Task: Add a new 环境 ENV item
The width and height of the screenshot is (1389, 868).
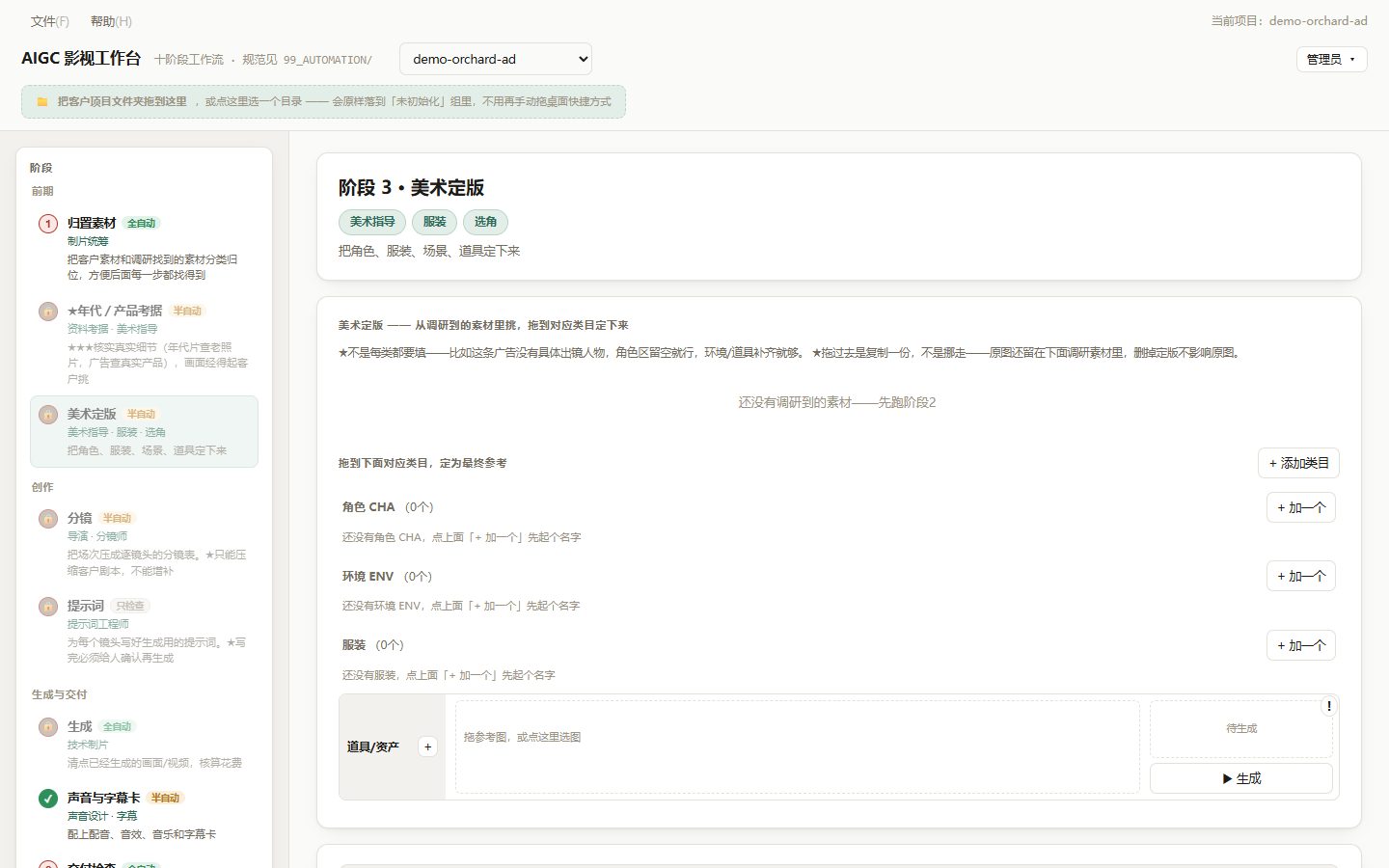Action: (x=1300, y=576)
